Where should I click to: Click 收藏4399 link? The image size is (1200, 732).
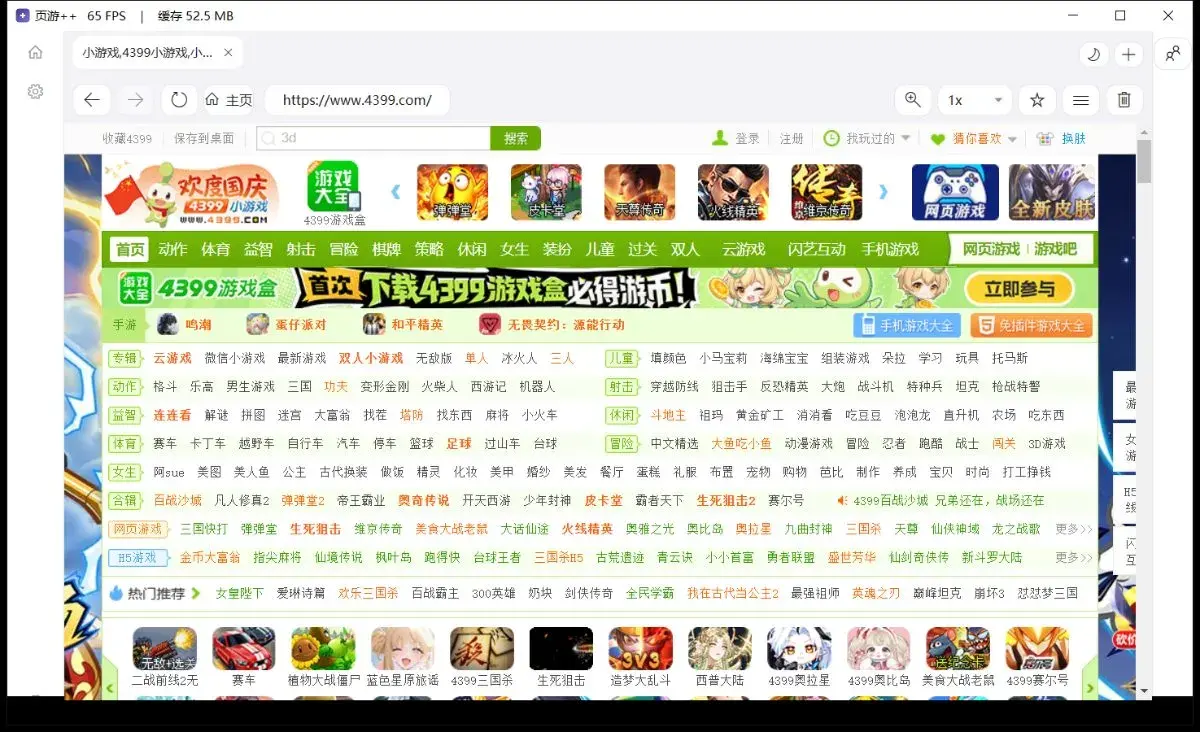[127, 139]
